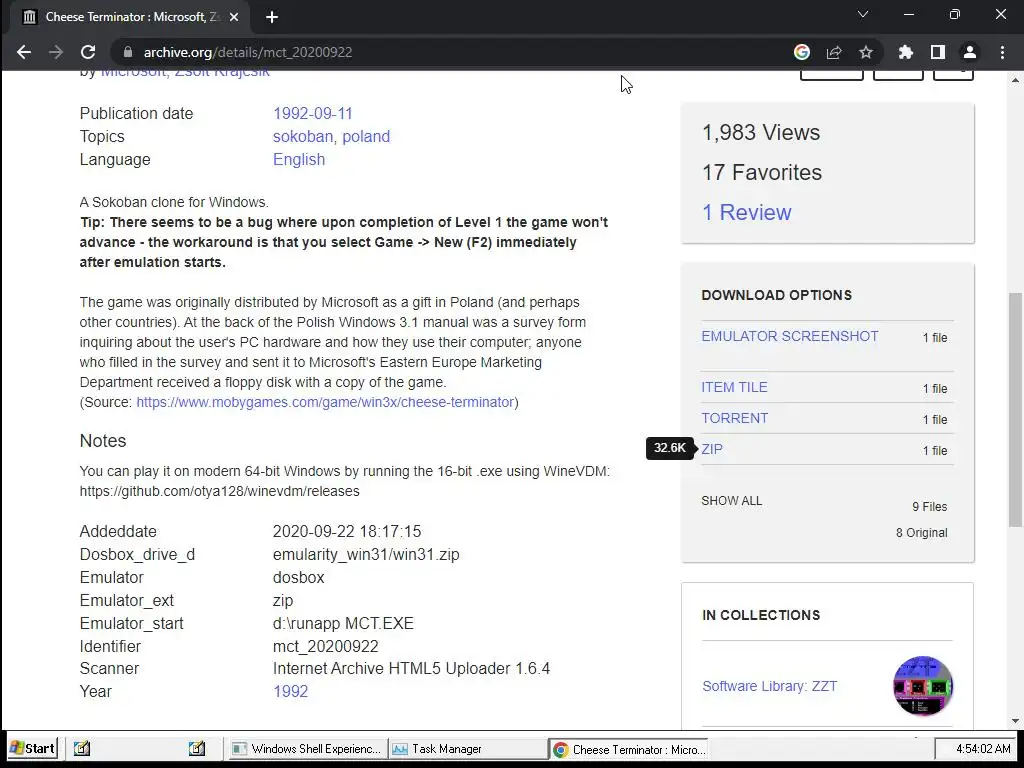1024x768 pixels.
Task: Share this page using the share icon
Action: (834, 52)
